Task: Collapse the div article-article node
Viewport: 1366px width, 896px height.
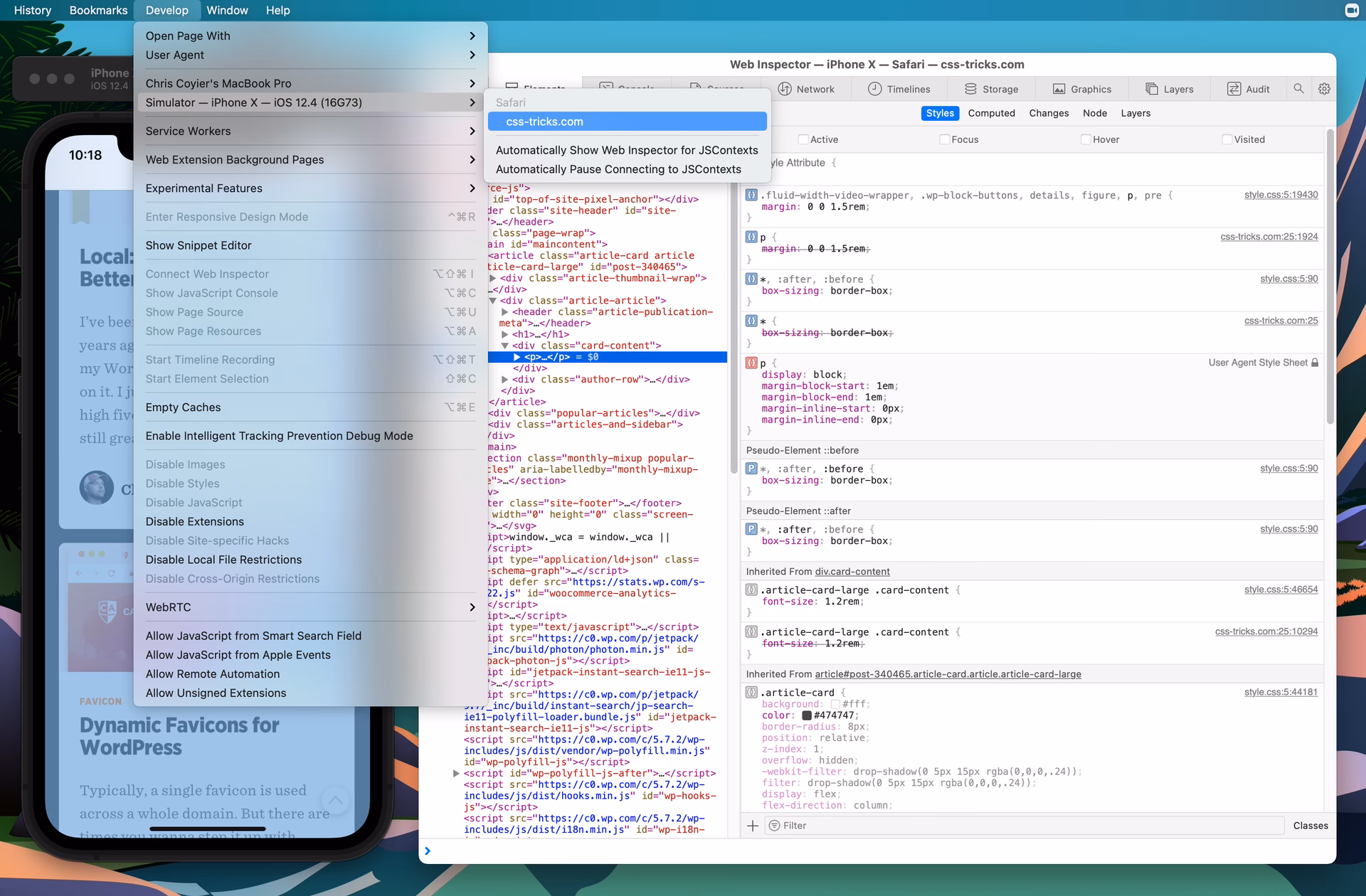Action: [x=494, y=300]
